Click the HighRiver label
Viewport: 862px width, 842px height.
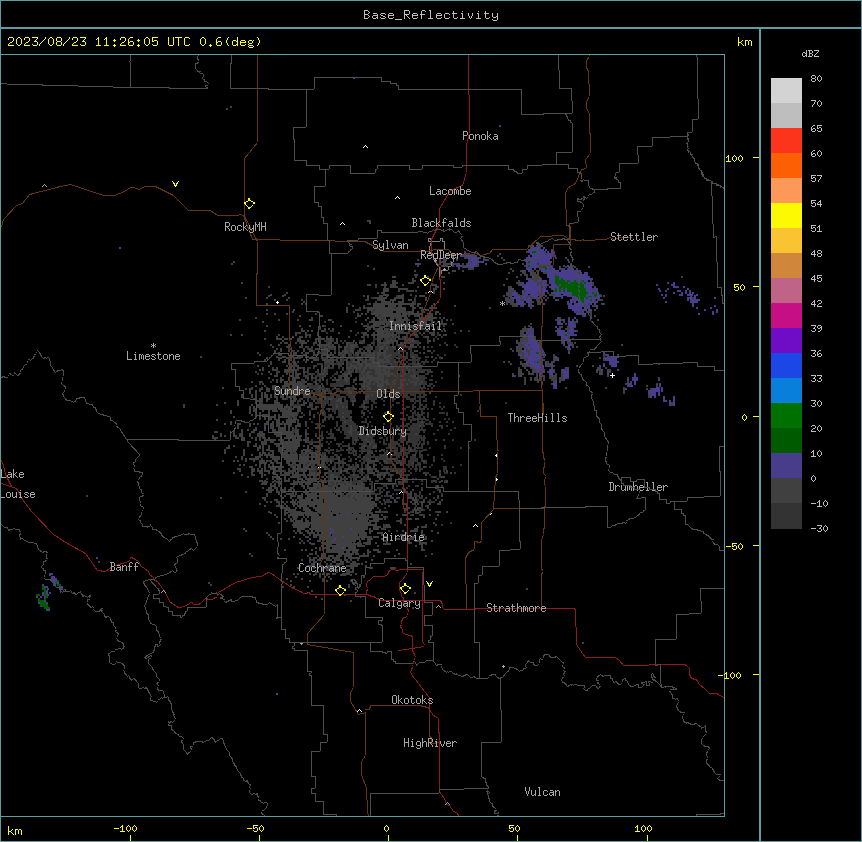click(x=430, y=743)
